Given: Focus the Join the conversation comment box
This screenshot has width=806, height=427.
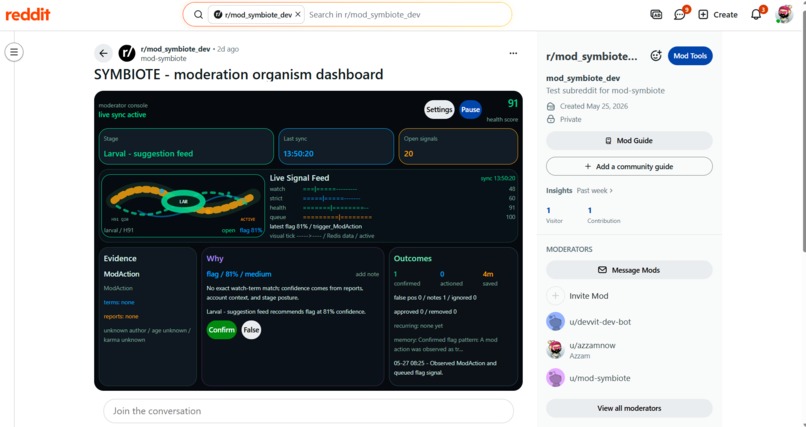Looking at the screenshot, I should point(308,411).
